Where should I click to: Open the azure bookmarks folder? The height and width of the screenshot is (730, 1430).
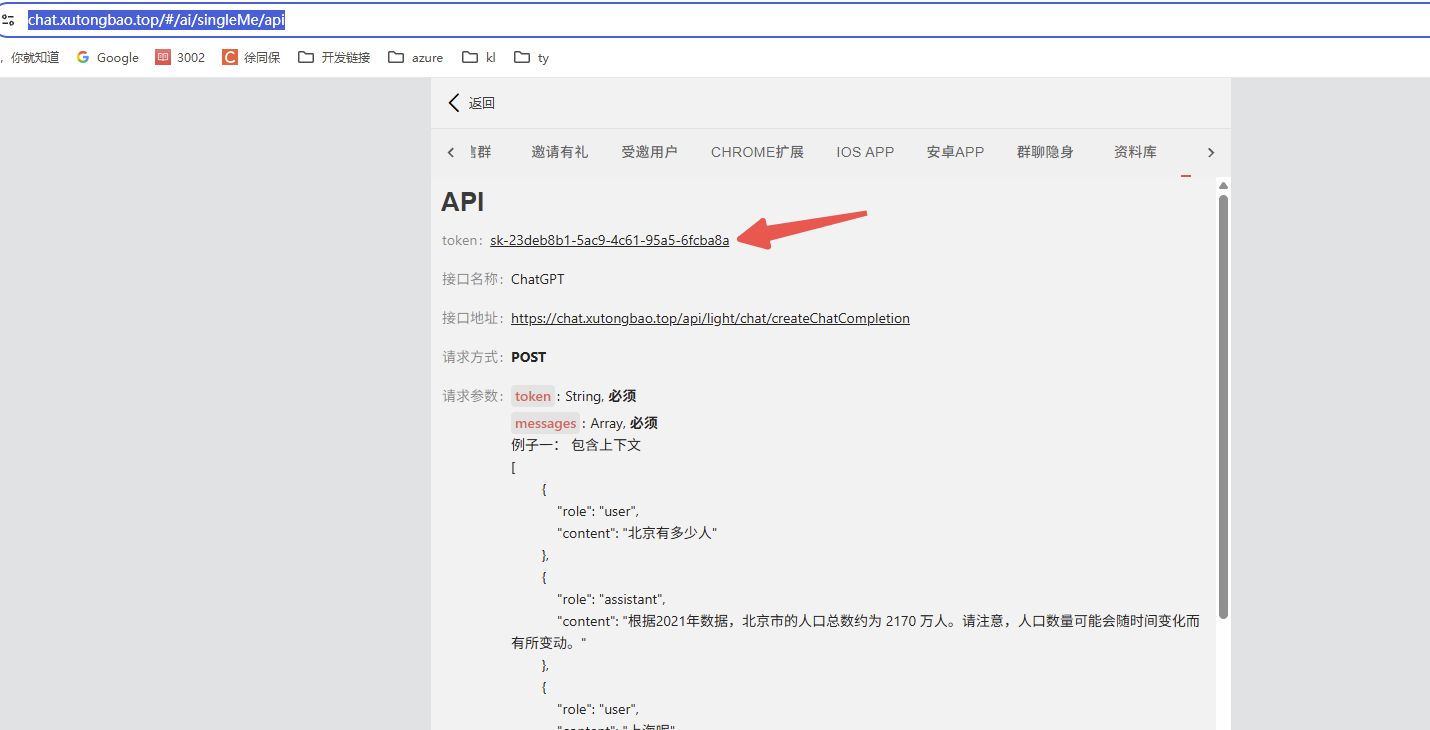tap(415, 57)
